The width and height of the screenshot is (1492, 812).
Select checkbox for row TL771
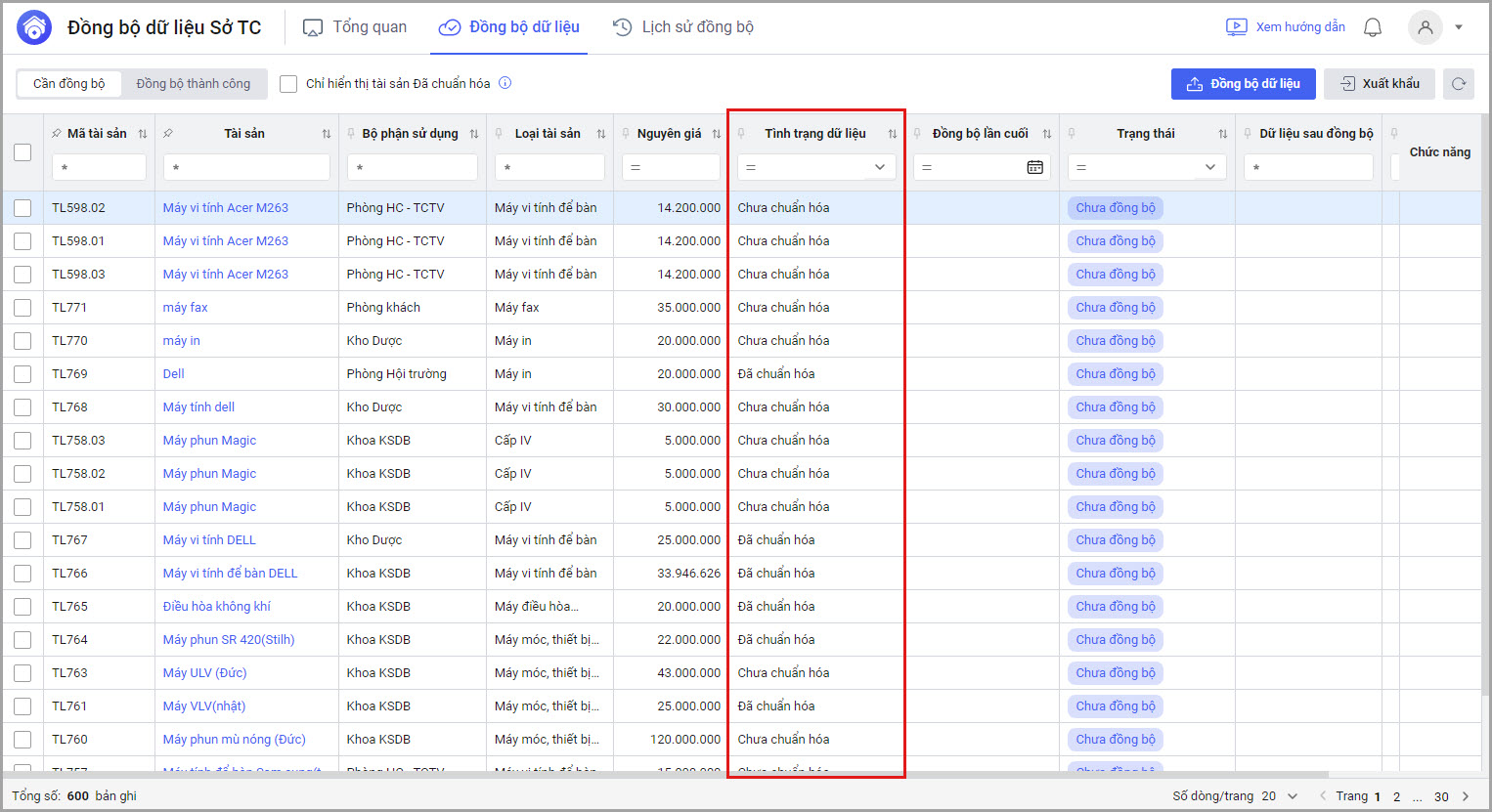[22, 308]
